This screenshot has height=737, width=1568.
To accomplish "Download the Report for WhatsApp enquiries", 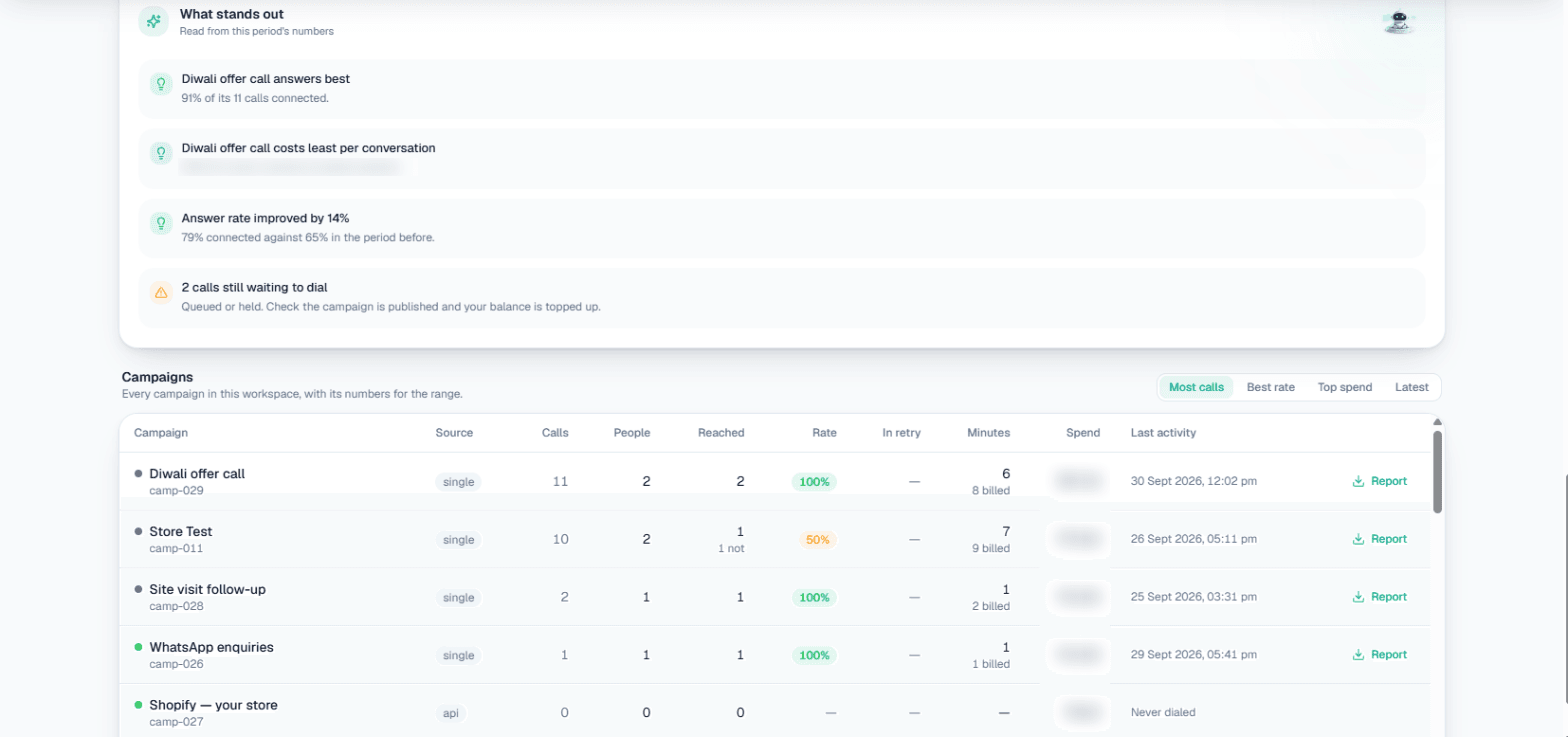I will pyautogui.click(x=1379, y=655).
